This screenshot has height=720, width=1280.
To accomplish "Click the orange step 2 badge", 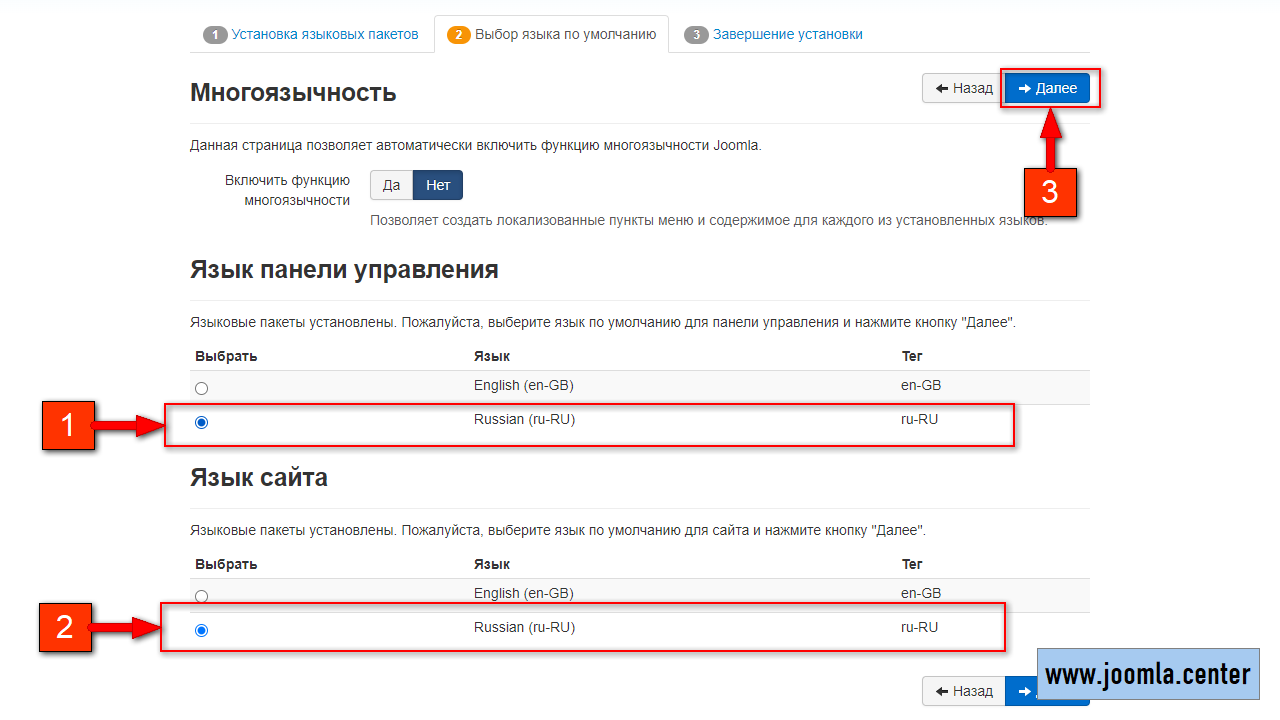I will [x=459, y=35].
